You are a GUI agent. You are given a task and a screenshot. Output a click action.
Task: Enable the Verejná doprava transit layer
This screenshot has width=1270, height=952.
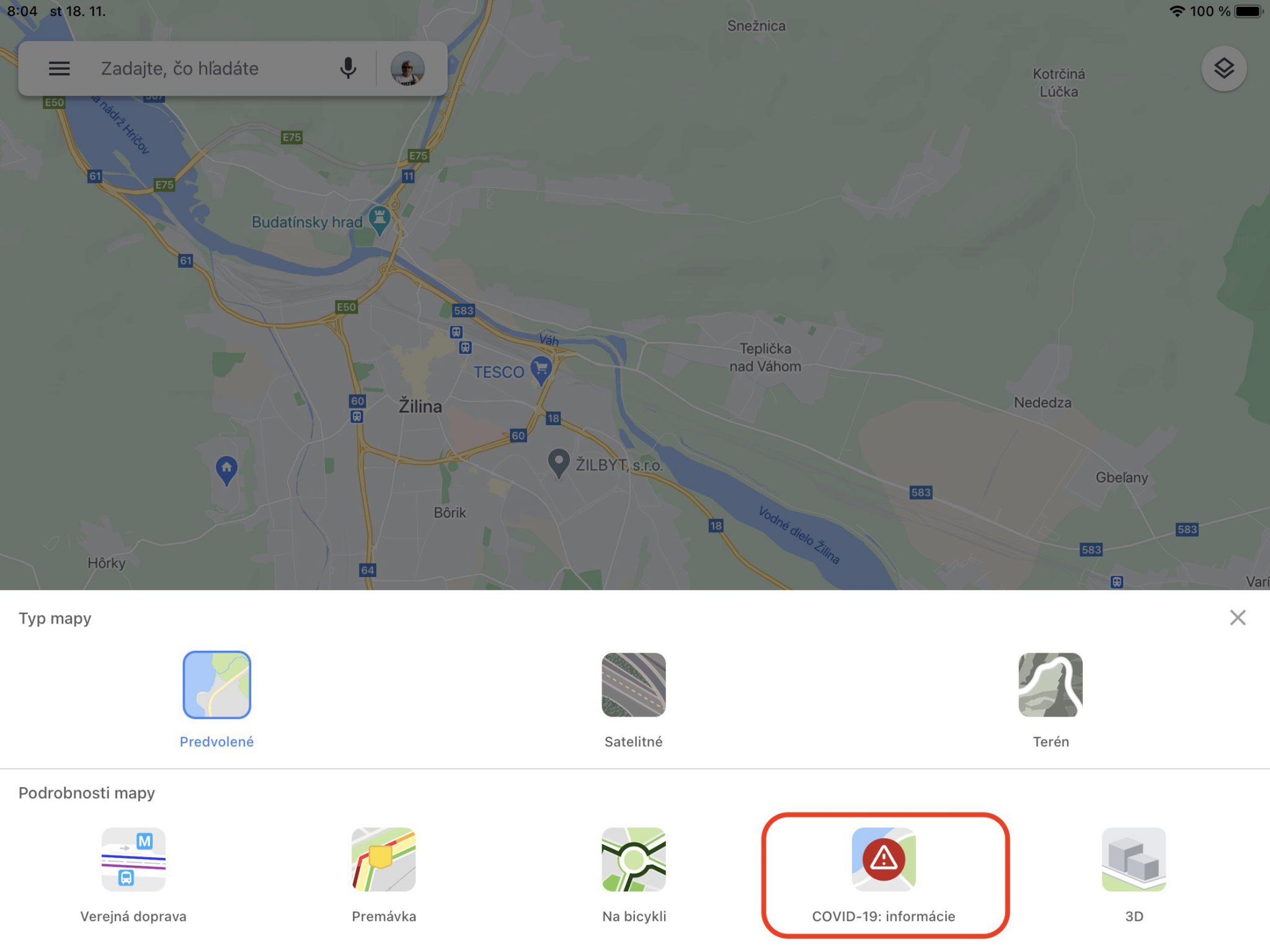(133, 875)
